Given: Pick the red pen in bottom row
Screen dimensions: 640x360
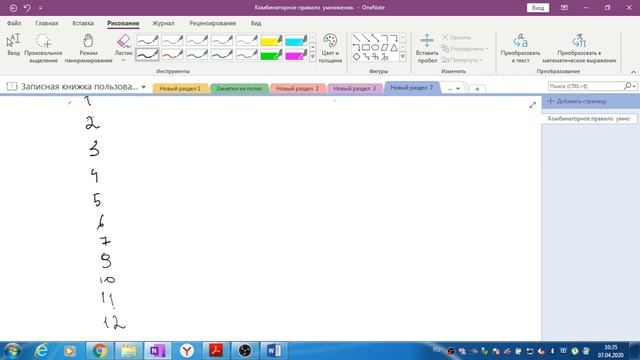Looking at the screenshot, I should (x=172, y=54).
